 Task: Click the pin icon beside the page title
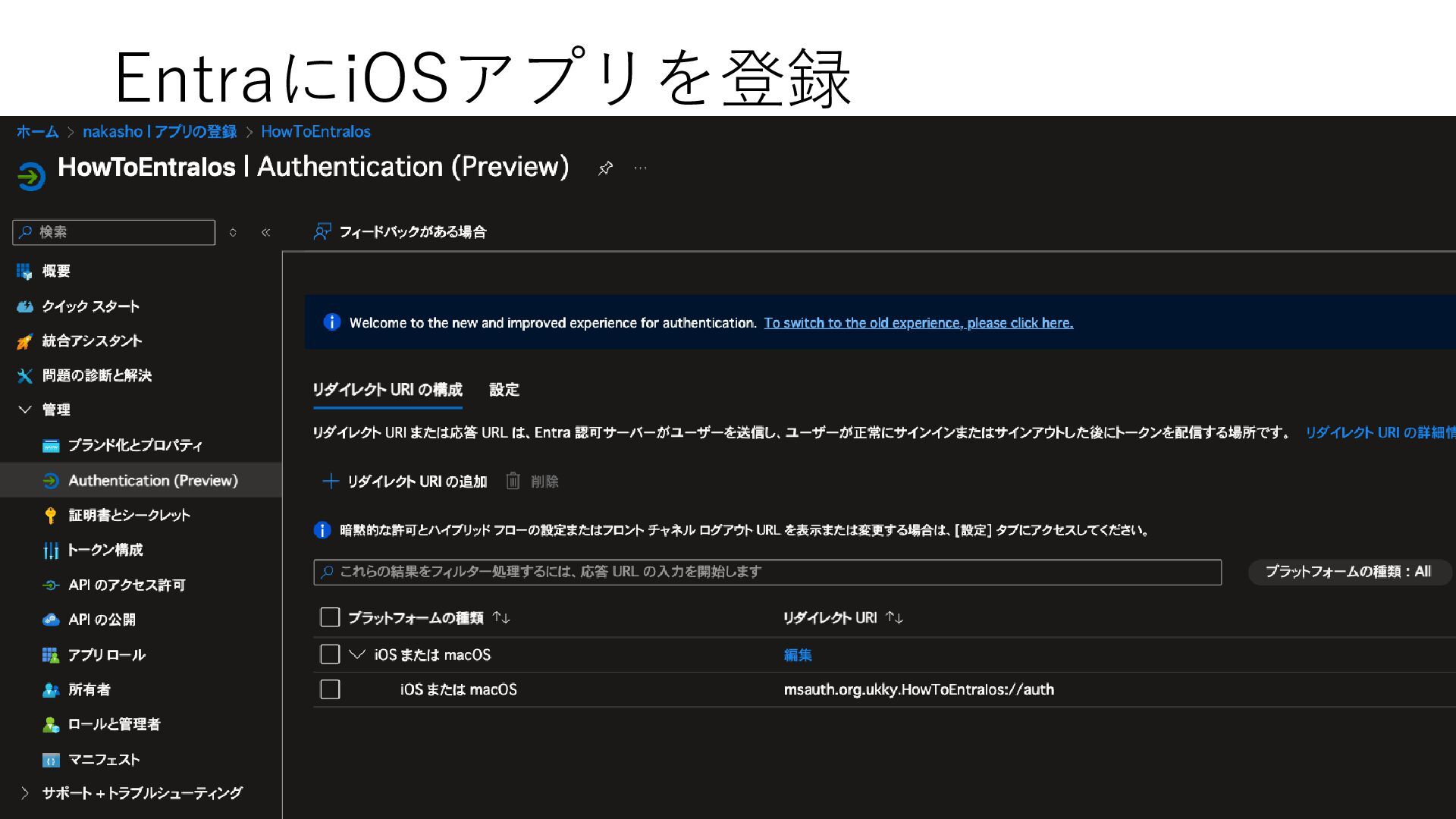coord(605,168)
